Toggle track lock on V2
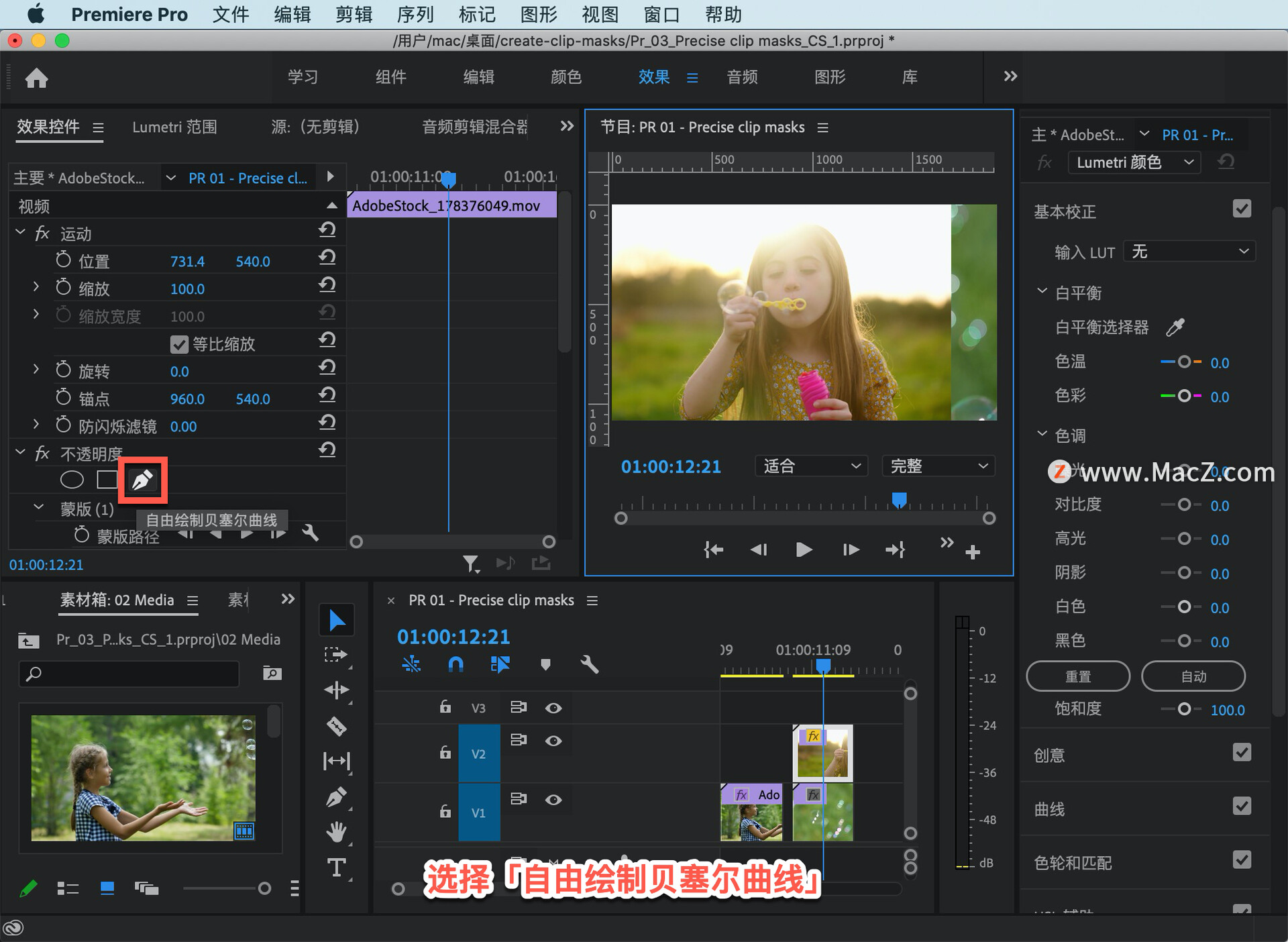Viewport: 1288px width, 942px height. 445,752
